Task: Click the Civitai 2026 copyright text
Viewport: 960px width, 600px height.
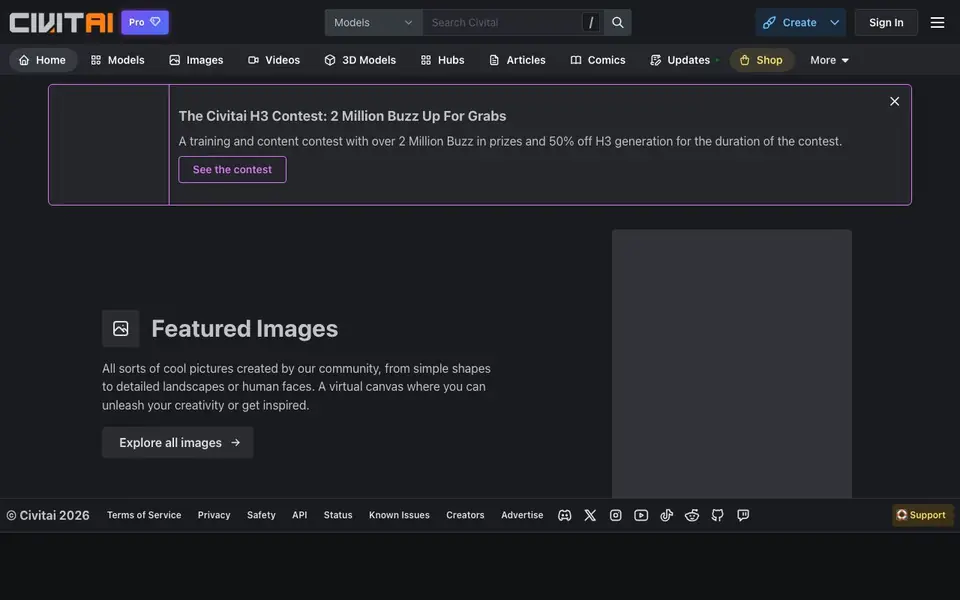Action: (48, 516)
